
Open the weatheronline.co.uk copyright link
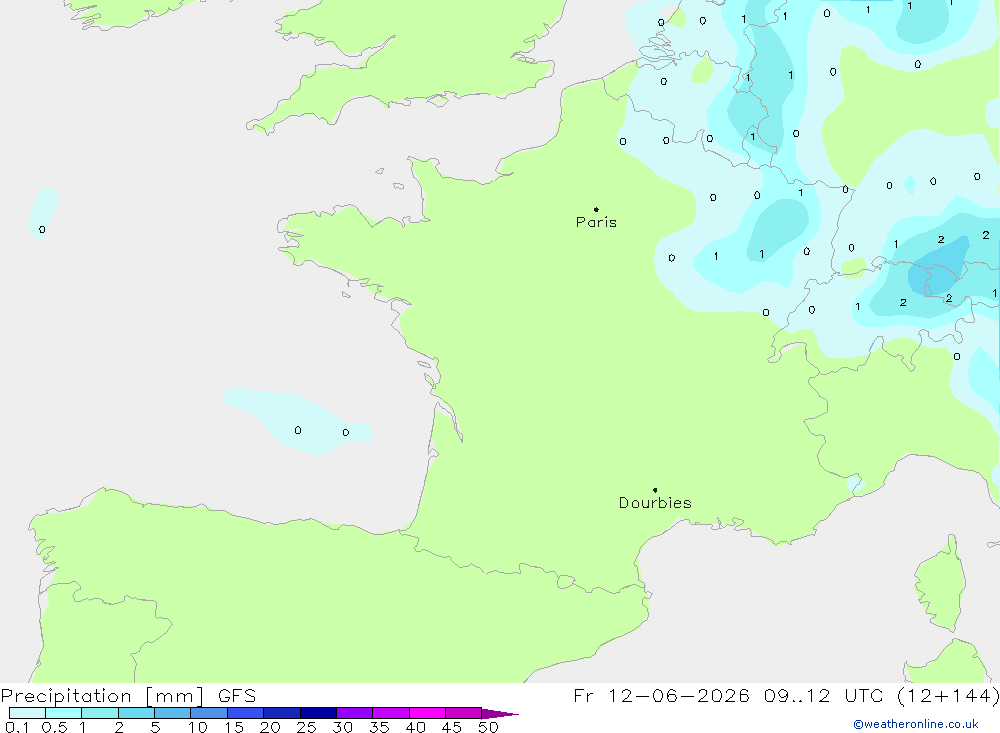point(916,724)
